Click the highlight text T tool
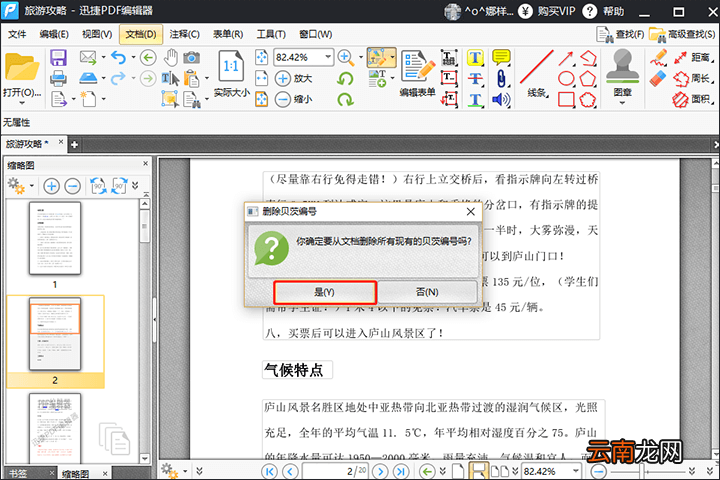 pyautogui.click(x=475, y=58)
